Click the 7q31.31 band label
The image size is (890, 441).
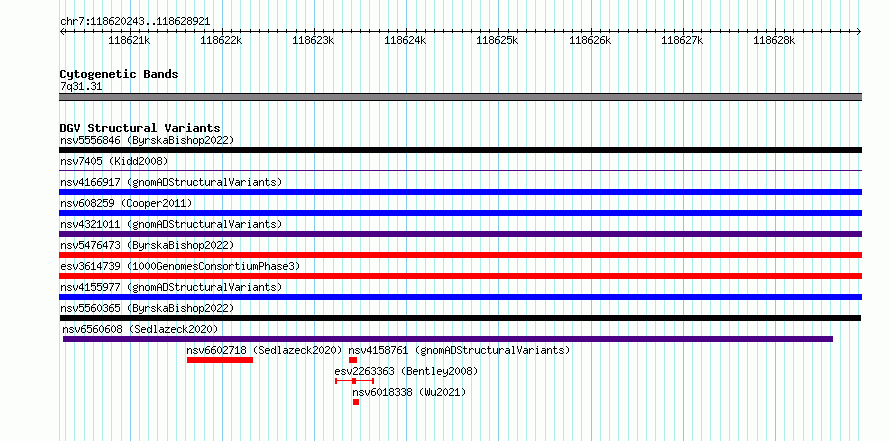(x=81, y=87)
